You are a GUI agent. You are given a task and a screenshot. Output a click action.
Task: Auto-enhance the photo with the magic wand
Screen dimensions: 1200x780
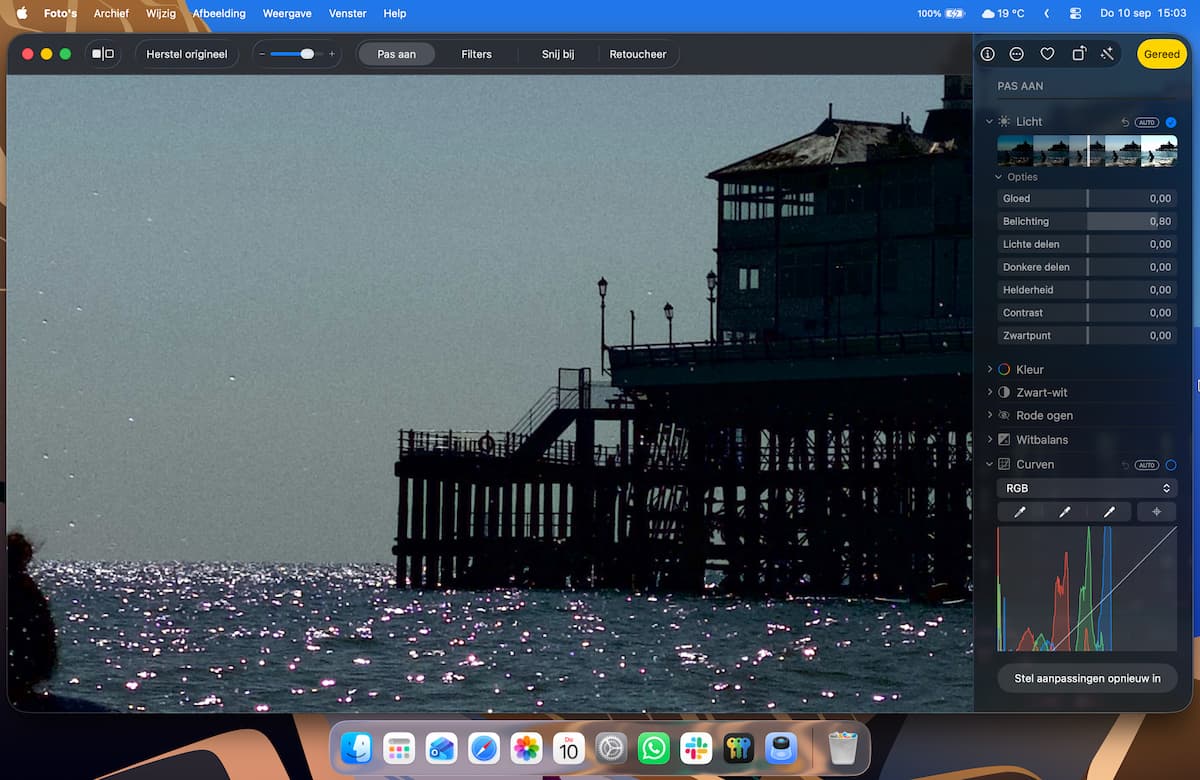pos(1107,54)
